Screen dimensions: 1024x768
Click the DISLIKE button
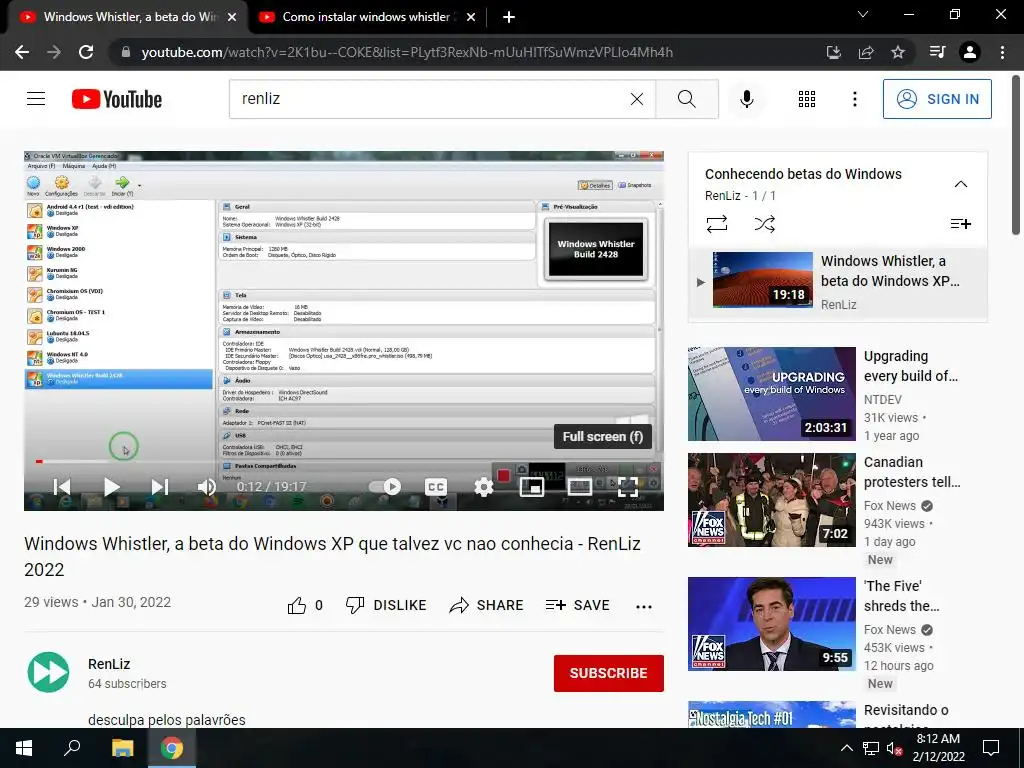(x=386, y=605)
